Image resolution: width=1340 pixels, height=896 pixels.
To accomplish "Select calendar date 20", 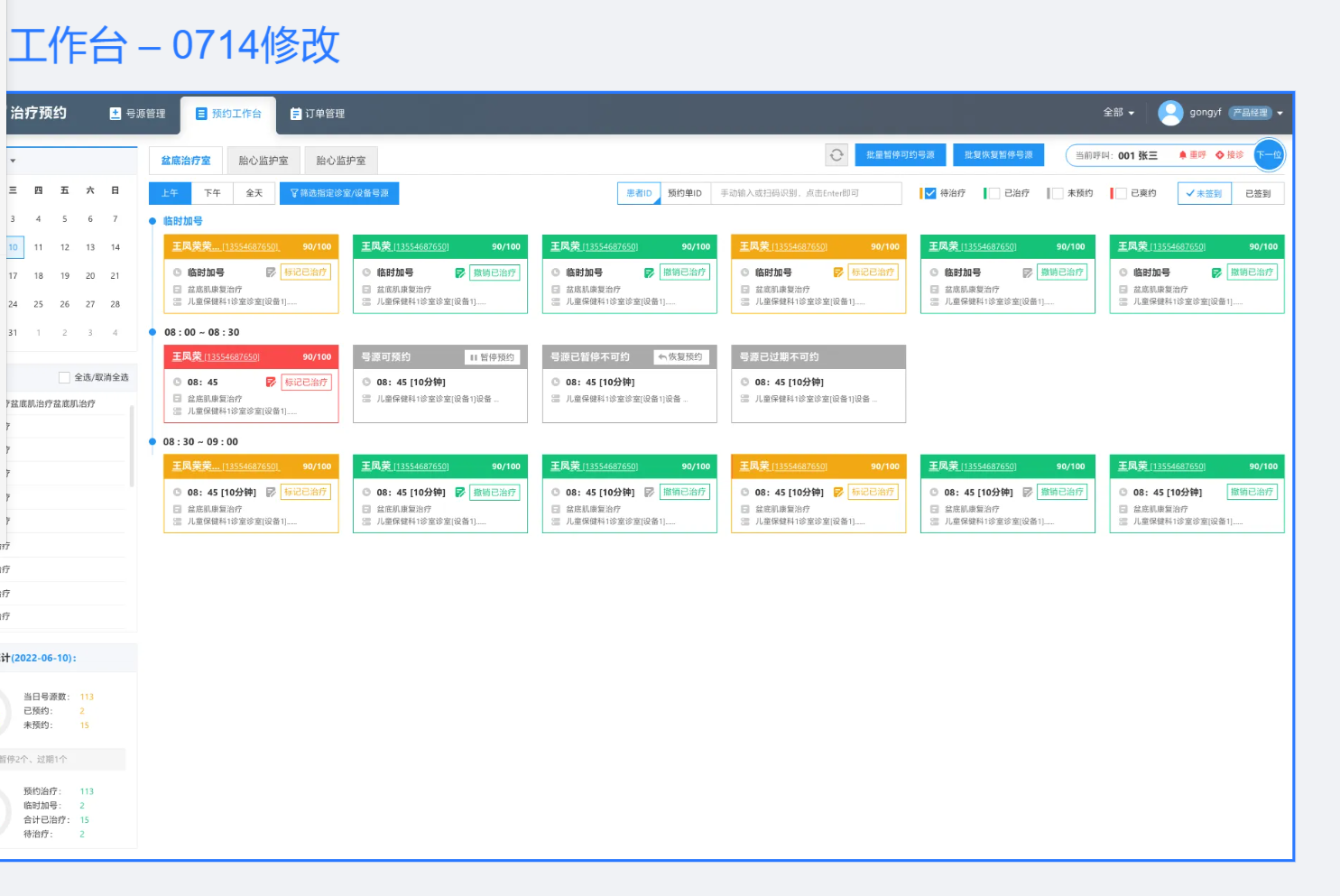I will point(90,276).
